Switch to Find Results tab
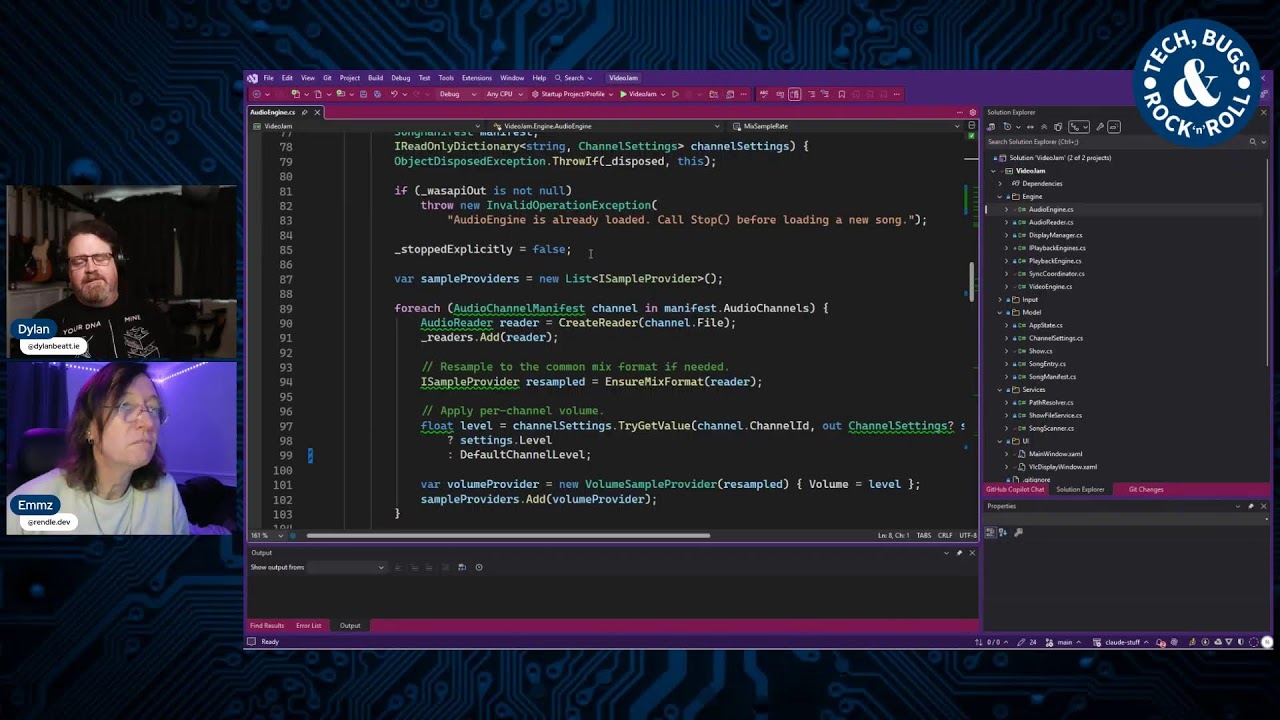Screen dimensions: 1280x720 [267, 626]
